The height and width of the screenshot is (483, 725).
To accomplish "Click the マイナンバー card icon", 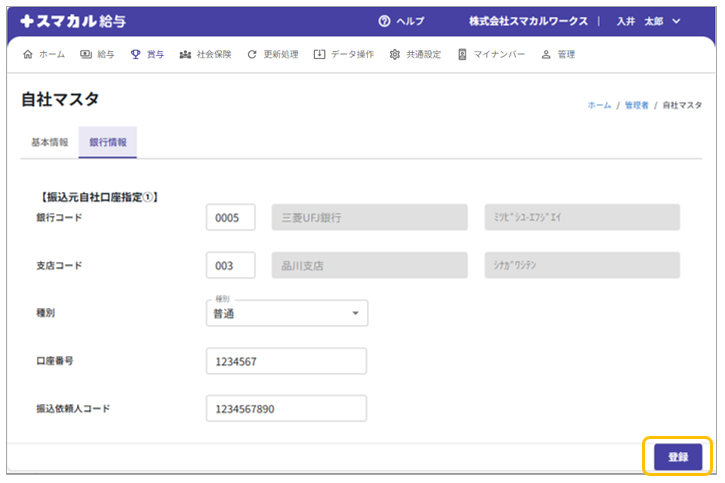I will (462, 55).
